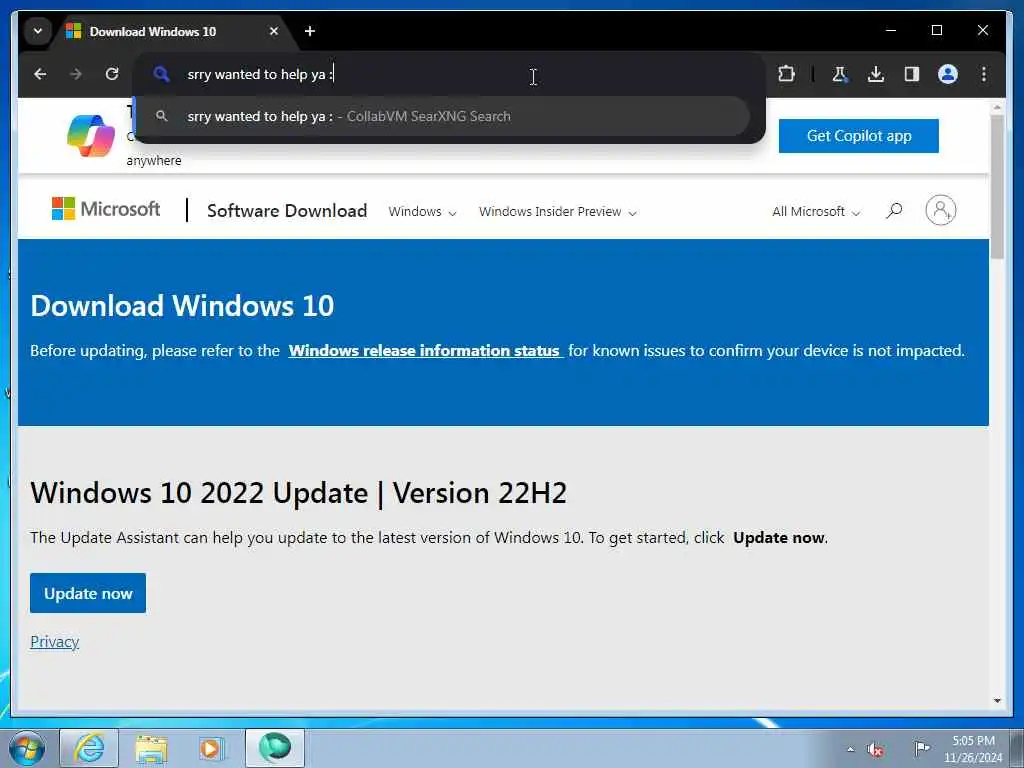Click the muted volume tray icon
The height and width of the screenshot is (768, 1024).
[x=875, y=749]
